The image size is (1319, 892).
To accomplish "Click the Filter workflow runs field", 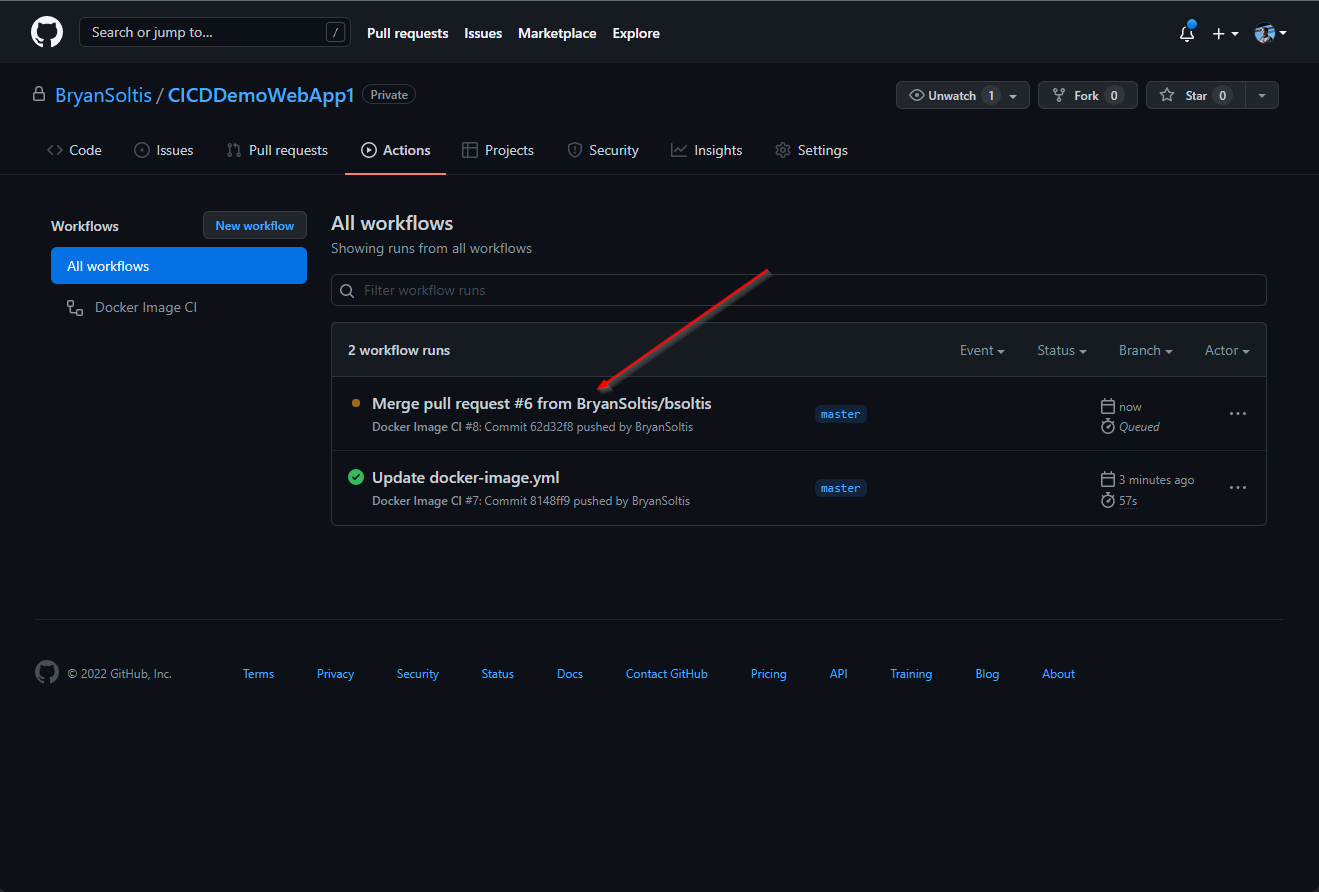I will [798, 290].
